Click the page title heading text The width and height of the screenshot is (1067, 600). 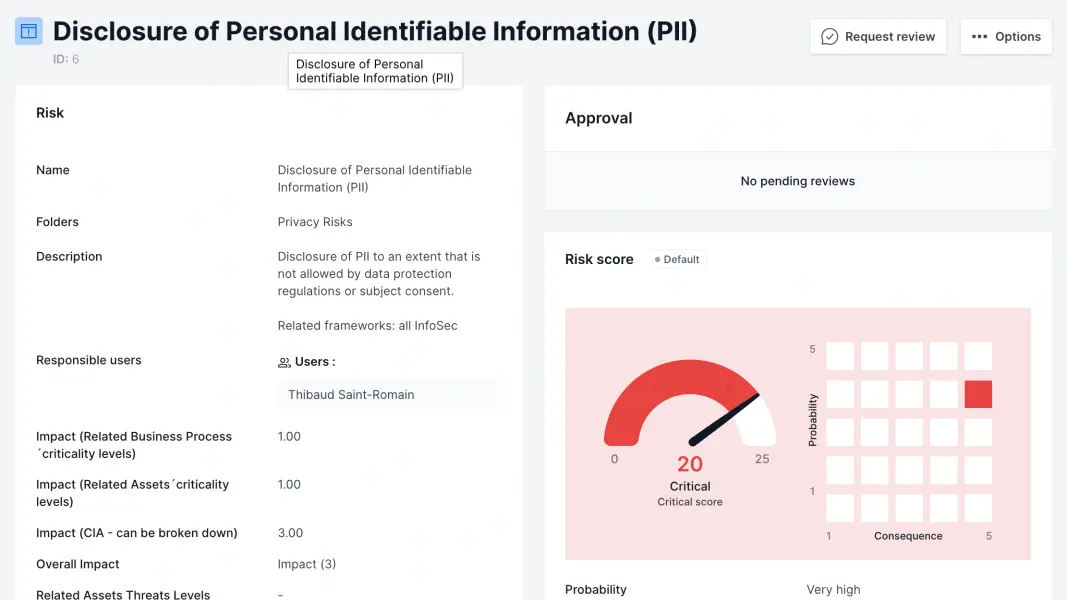(375, 31)
